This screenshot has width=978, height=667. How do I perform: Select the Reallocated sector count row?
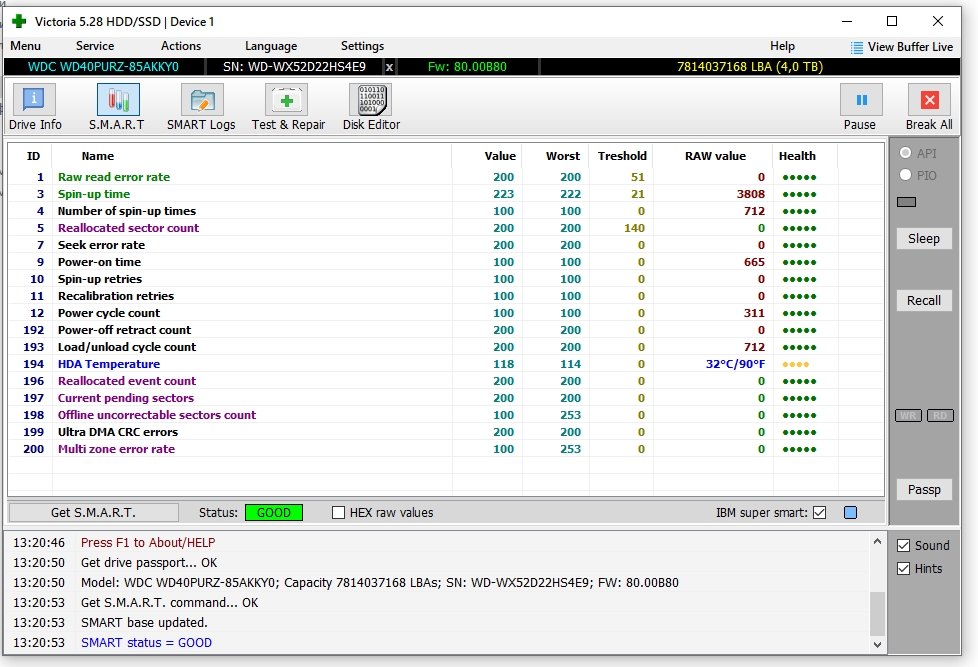click(x=446, y=228)
